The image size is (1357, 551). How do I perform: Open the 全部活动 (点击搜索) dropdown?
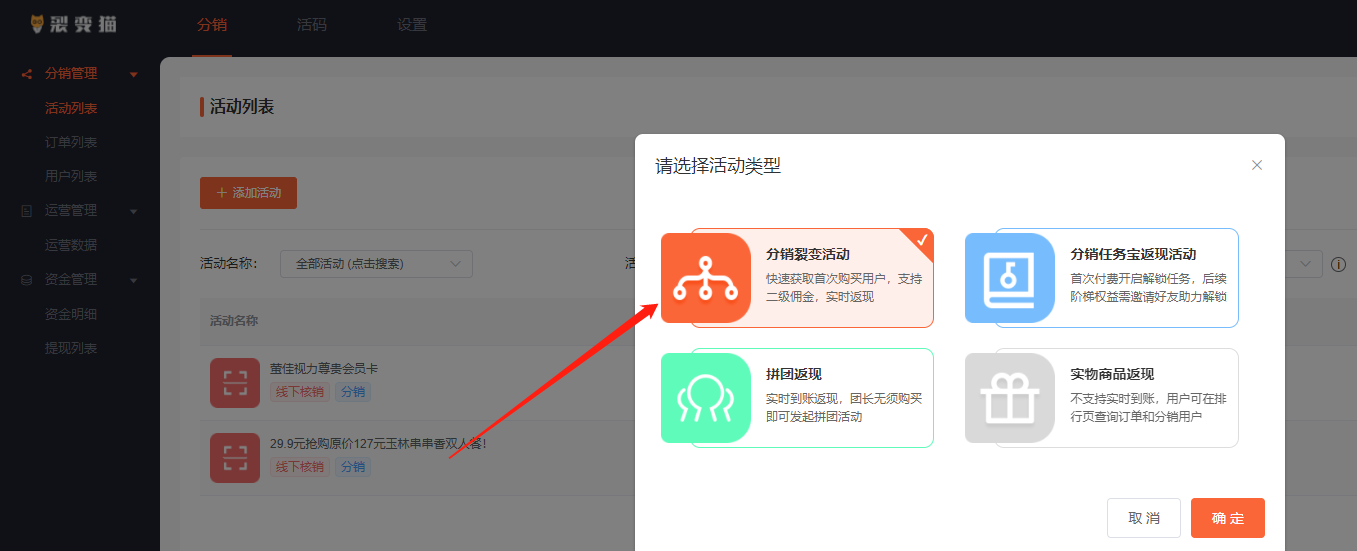(x=376, y=264)
